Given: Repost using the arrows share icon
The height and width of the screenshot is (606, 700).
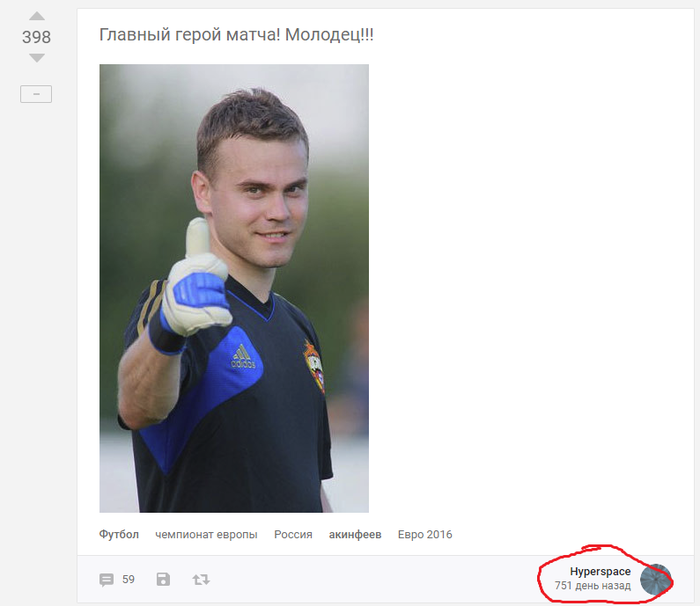Looking at the screenshot, I should point(201,580).
